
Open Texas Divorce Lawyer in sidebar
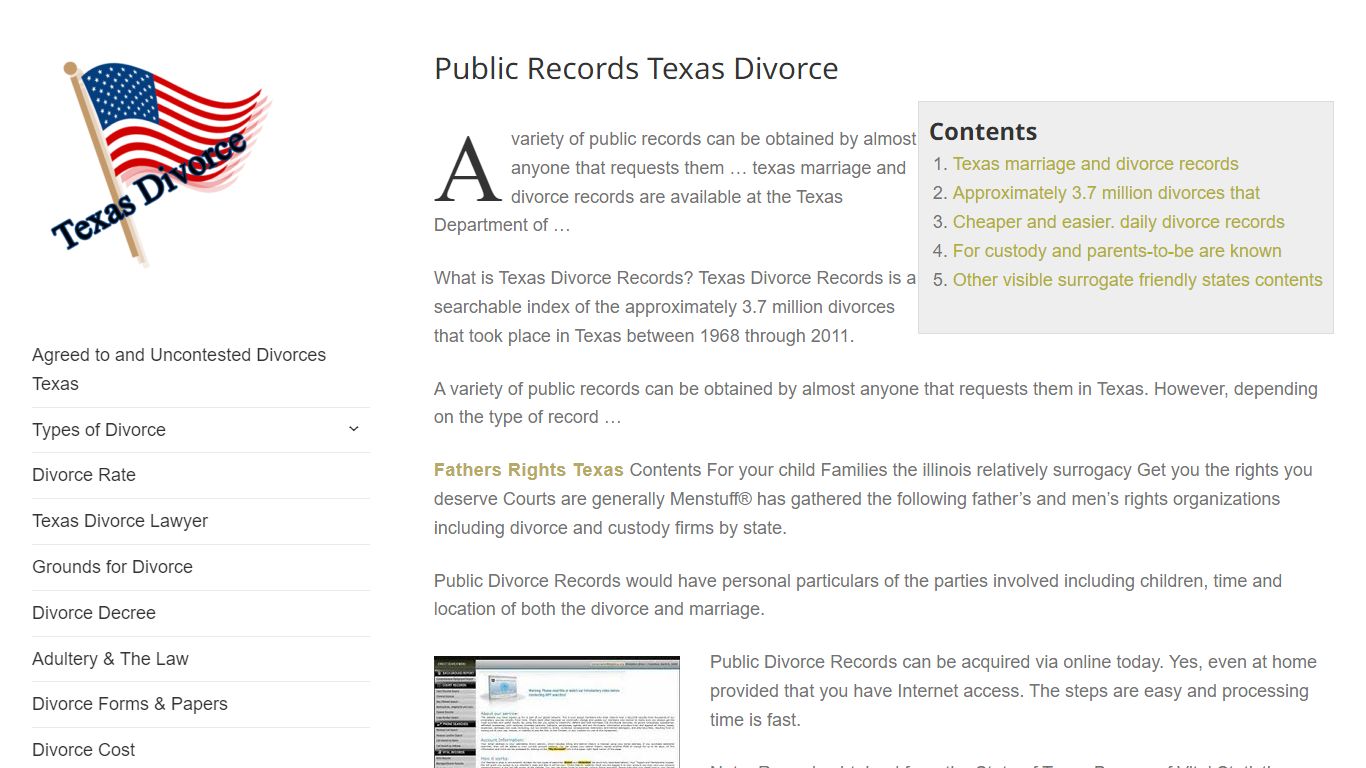120,521
